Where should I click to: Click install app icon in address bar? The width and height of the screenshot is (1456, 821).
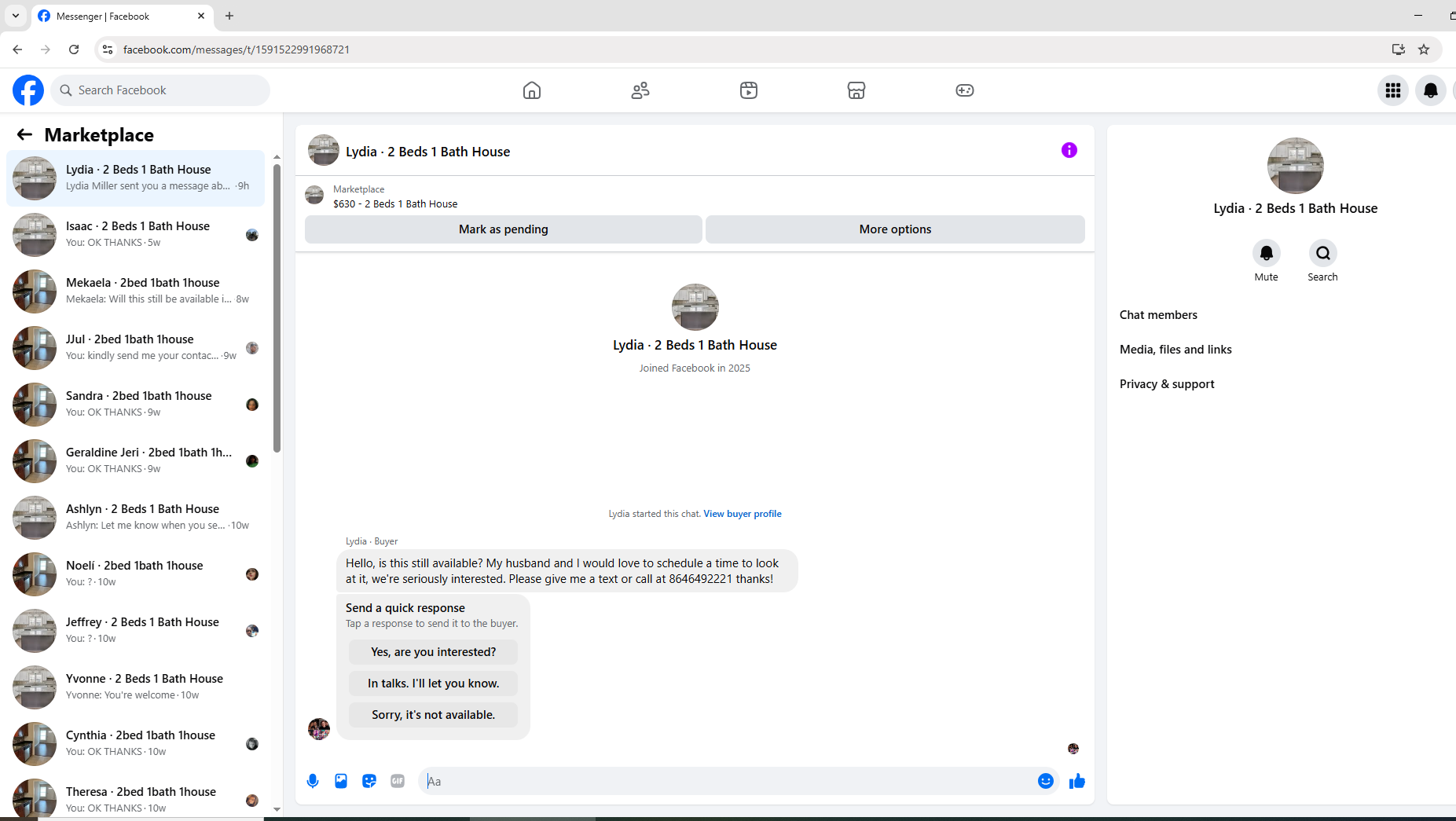(1399, 49)
